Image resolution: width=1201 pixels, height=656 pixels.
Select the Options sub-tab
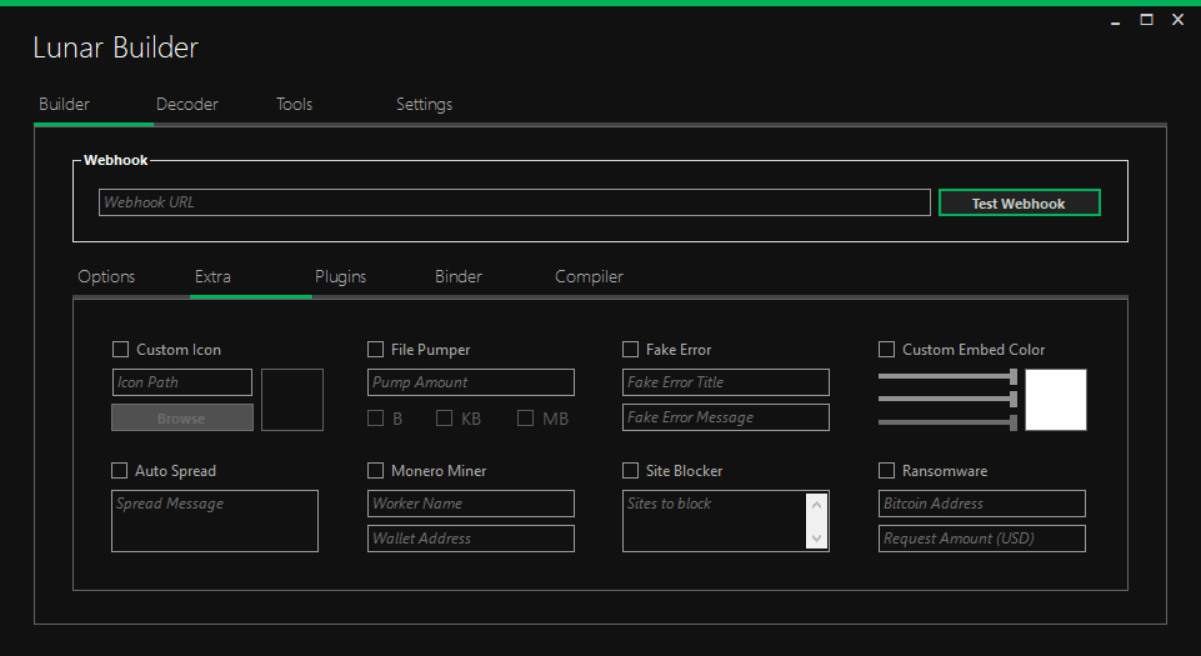pyautogui.click(x=106, y=277)
